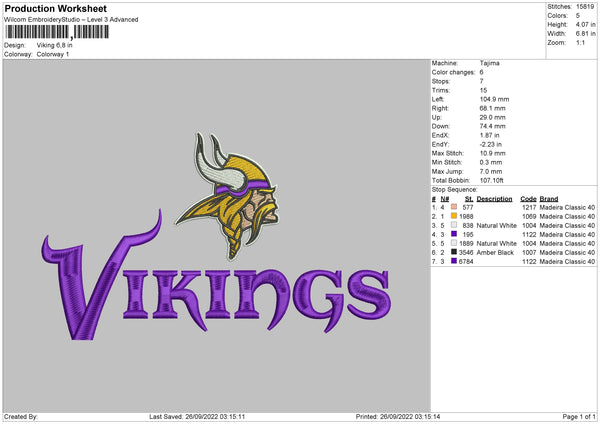
Task: Click the St. column header
Action: 469,199
